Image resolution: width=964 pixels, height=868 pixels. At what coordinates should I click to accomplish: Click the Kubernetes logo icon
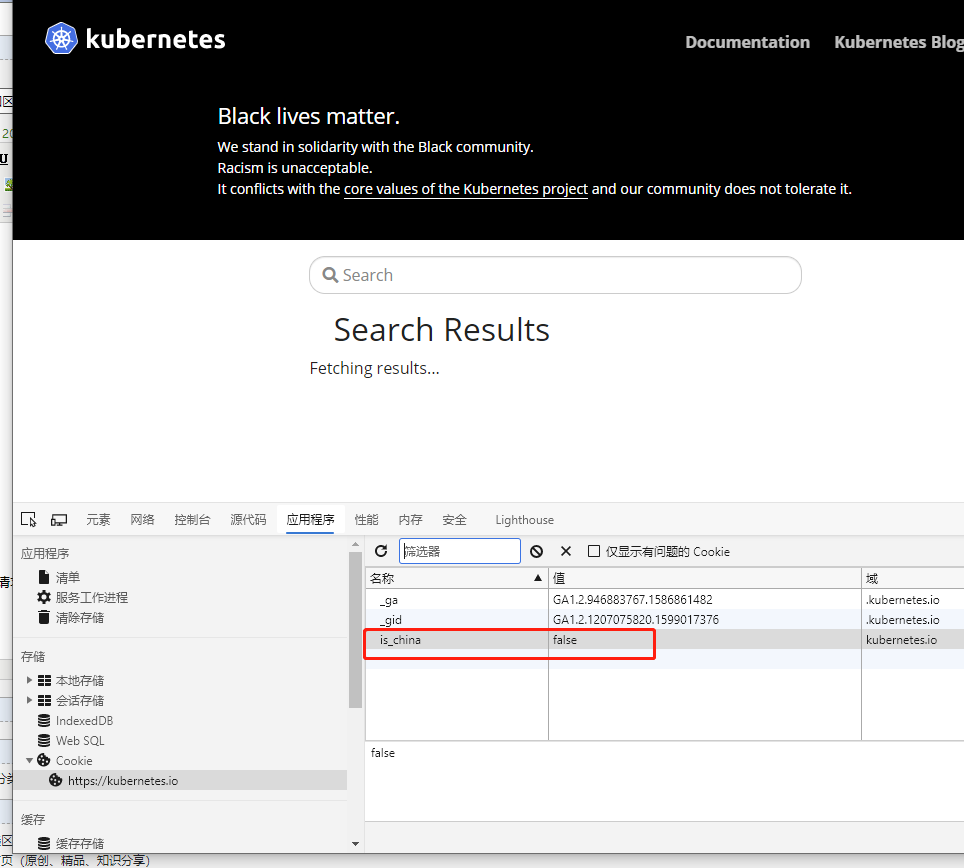tap(61, 38)
